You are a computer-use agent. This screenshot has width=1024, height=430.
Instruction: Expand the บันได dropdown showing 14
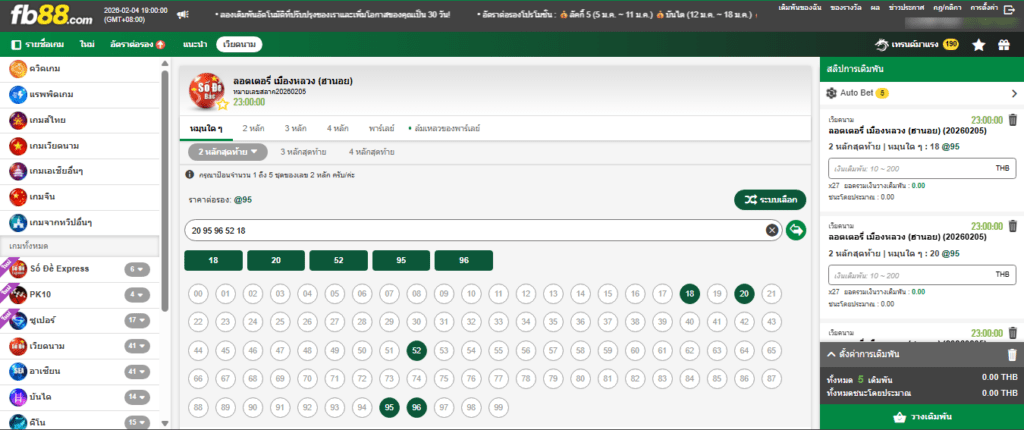tap(137, 397)
